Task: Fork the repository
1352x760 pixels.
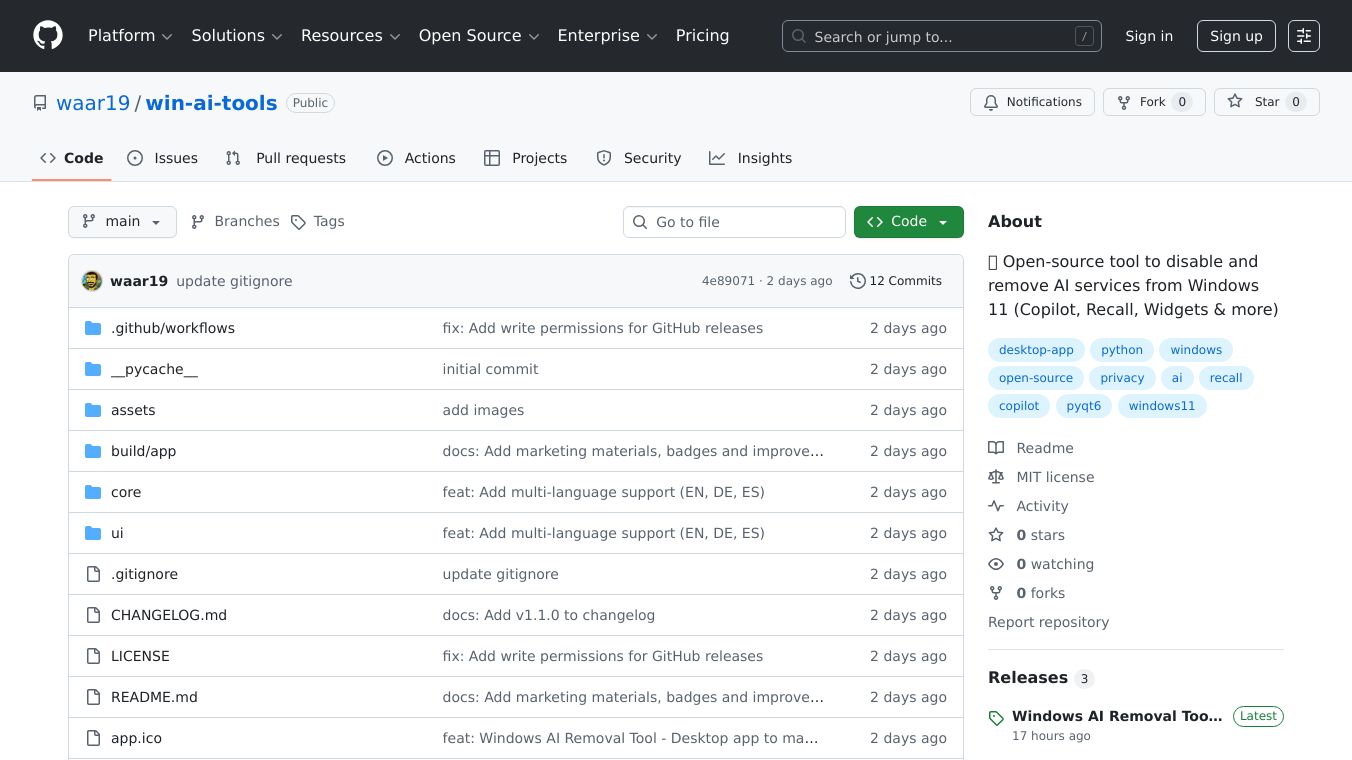Action: 1153,102
